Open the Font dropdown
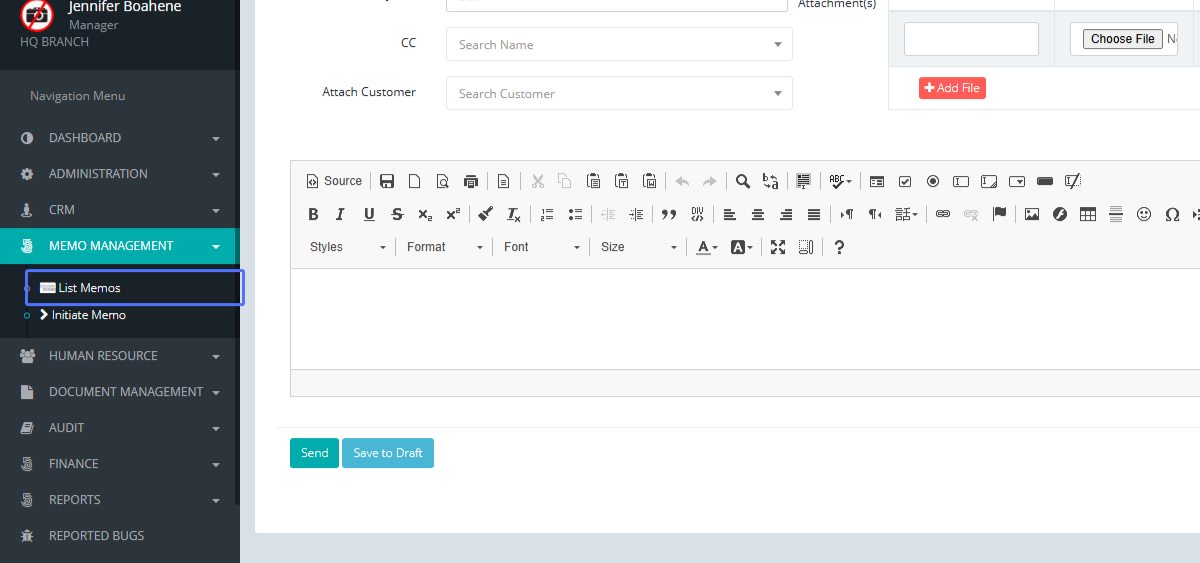Image resolution: width=1200 pixels, height=563 pixels. (x=541, y=247)
